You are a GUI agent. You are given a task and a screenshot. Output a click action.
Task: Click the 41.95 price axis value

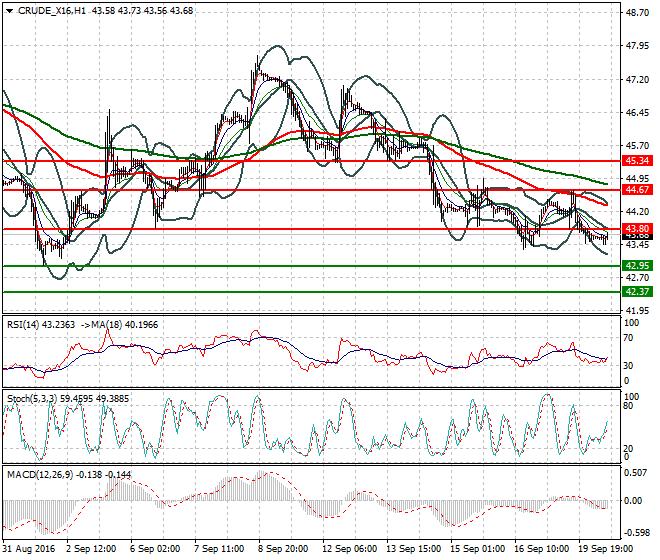(637, 311)
